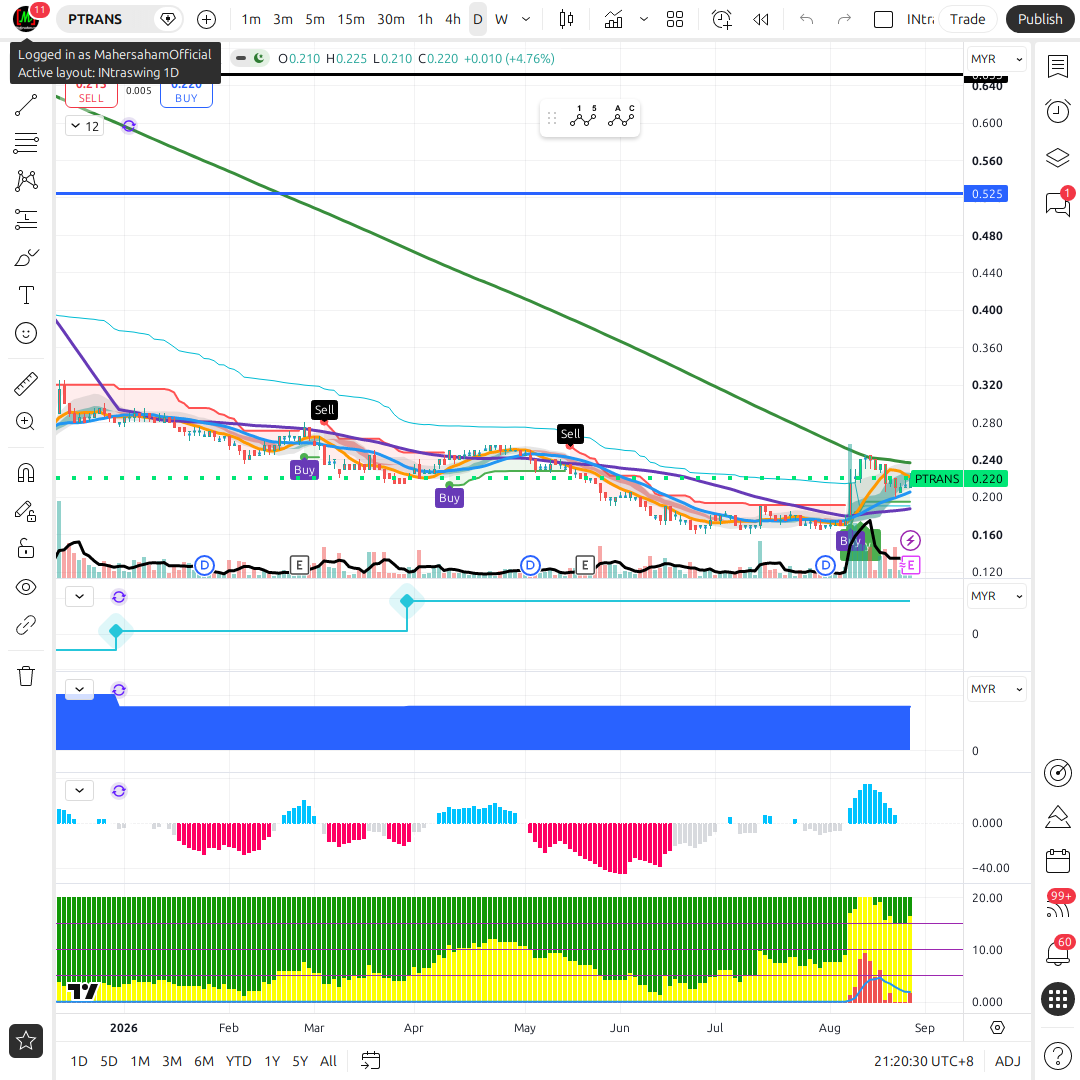Switch to the 1h timeframe
Screen dimensions: 1080x1080
(x=425, y=19)
